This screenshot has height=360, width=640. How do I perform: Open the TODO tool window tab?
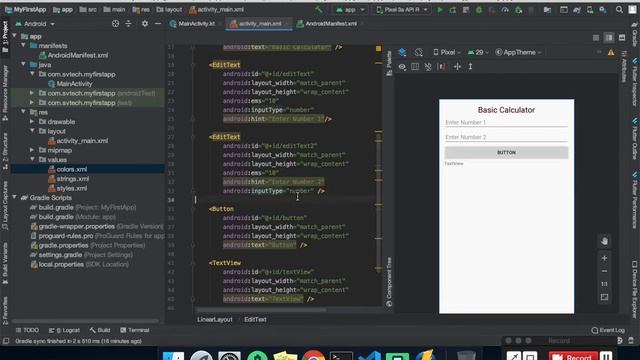coord(27,330)
